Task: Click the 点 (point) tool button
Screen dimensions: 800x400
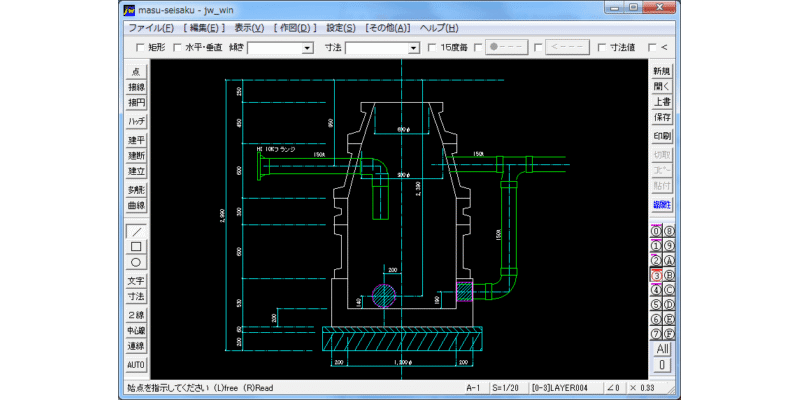Action: point(136,72)
